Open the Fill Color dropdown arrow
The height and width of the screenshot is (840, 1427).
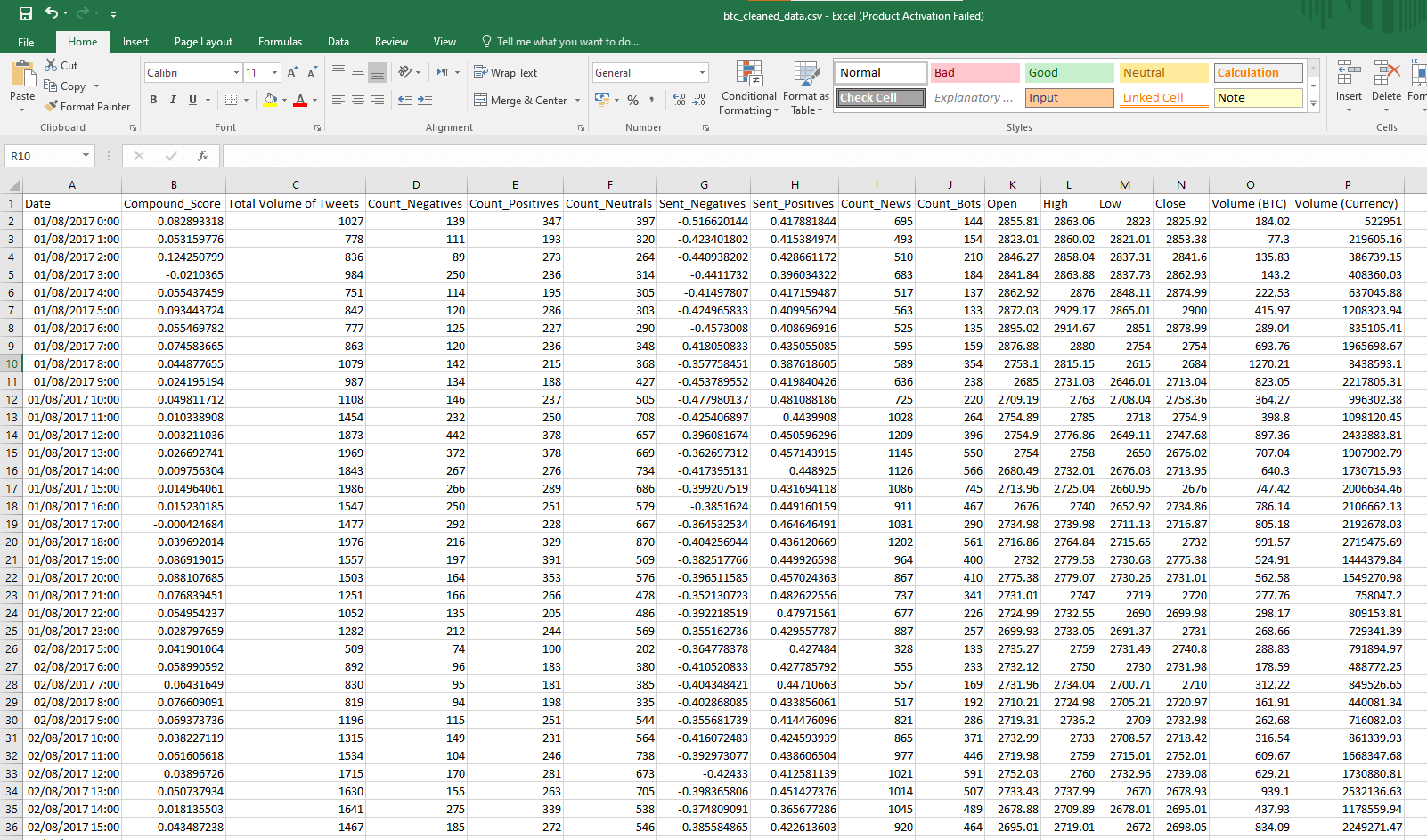[x=282, y=100]
